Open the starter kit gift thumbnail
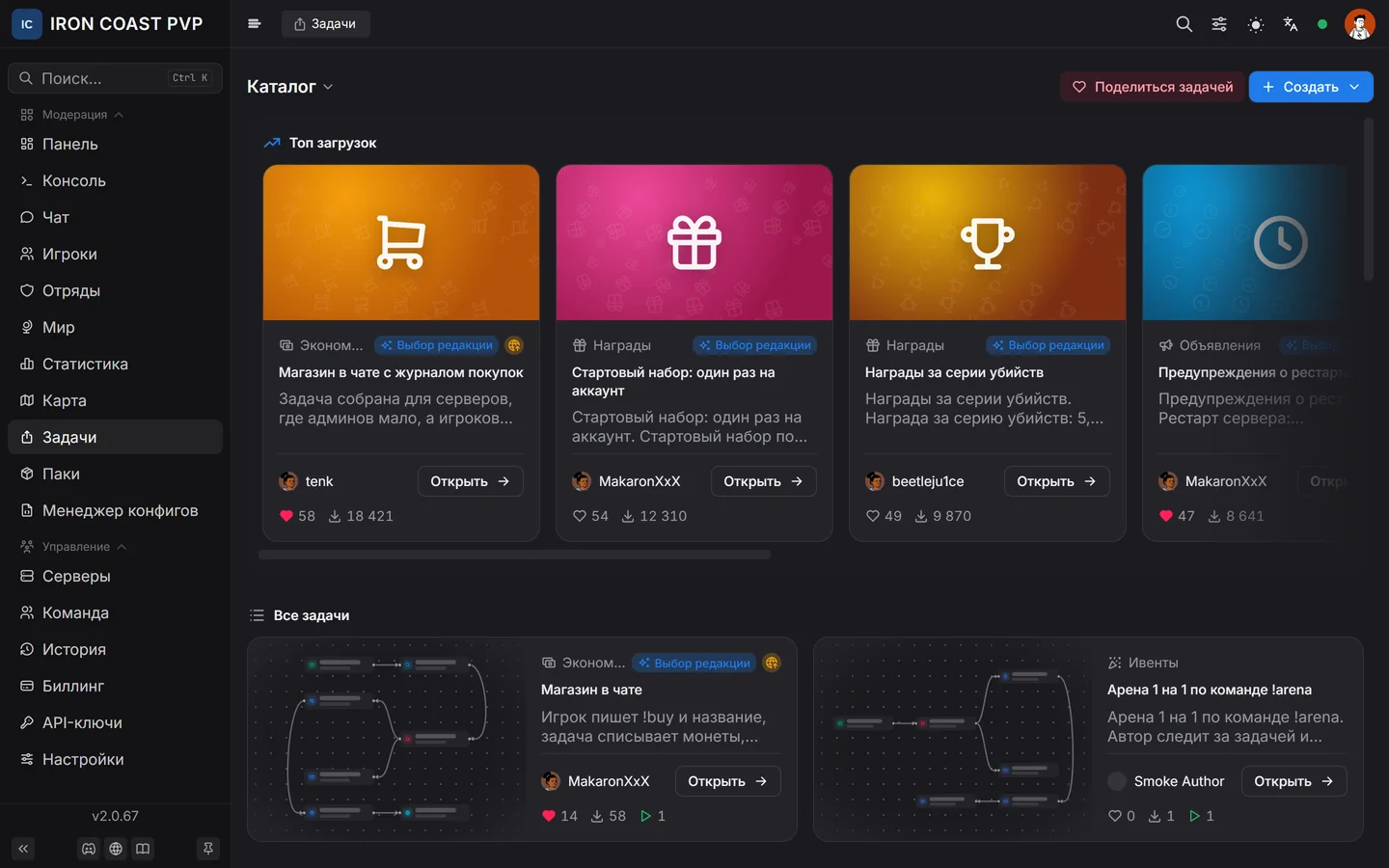Image resolution: width=1389 pixels, height=868 pixels. pos(694,242)
